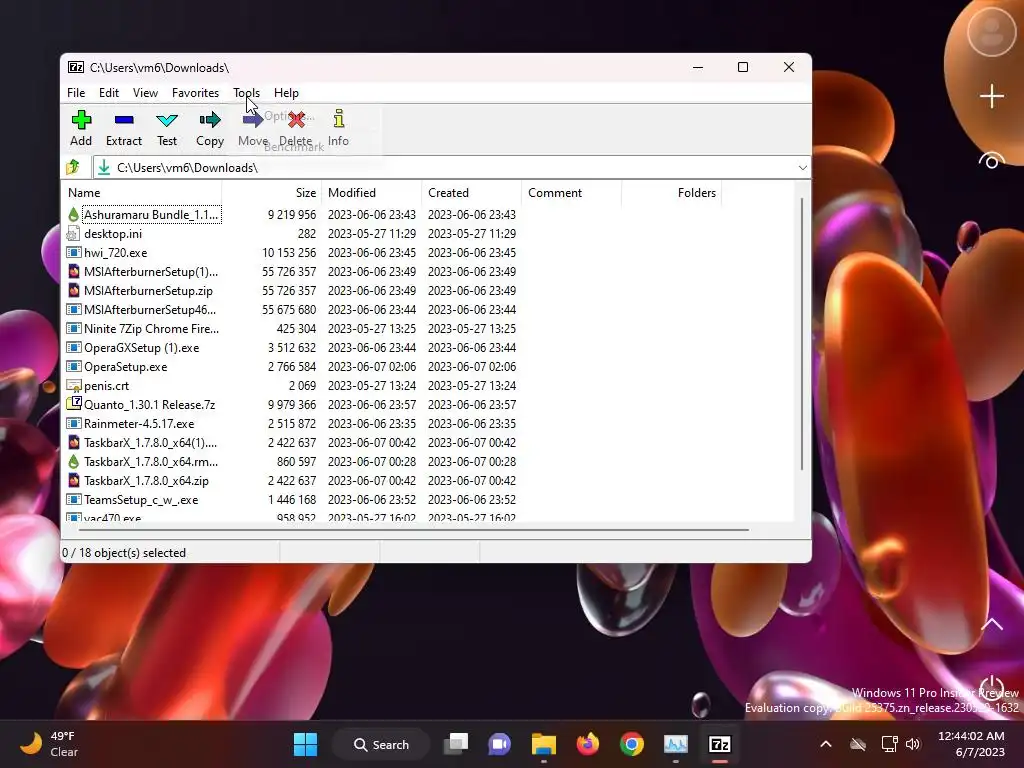Sort the file list by Size column
This screenshot has height=768, width=1024.
[272, 193]
